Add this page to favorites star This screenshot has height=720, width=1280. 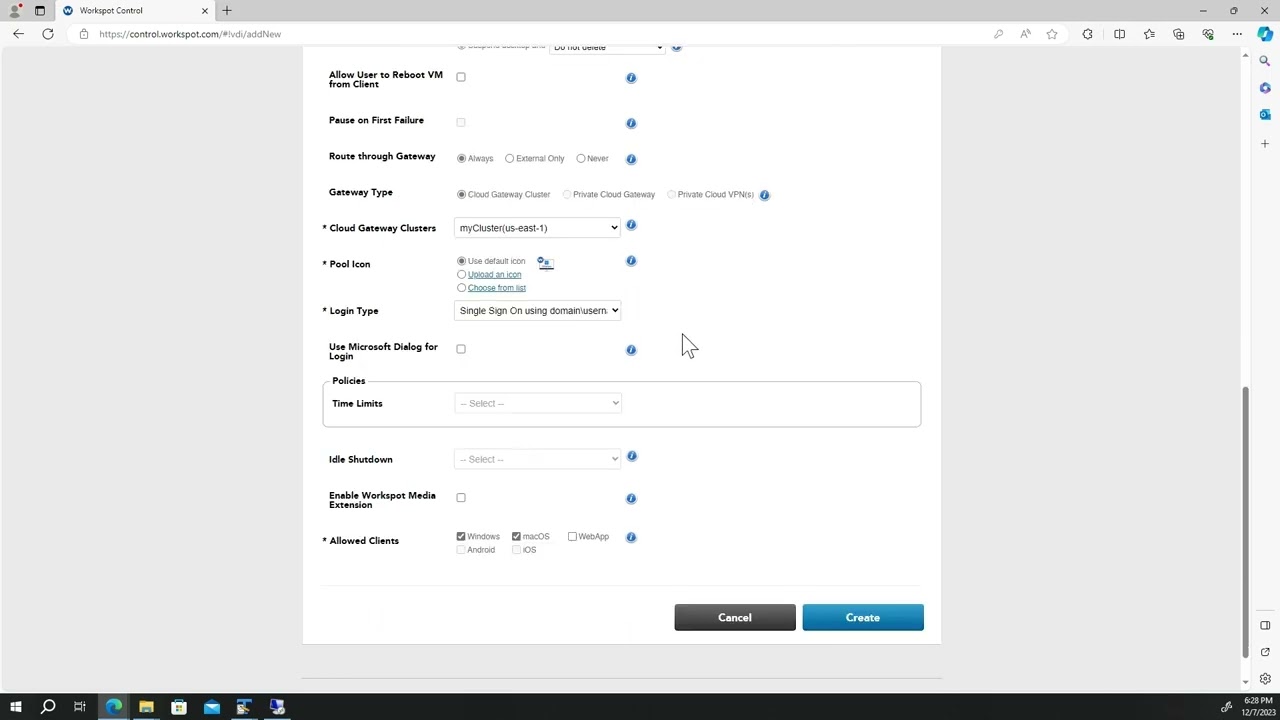pyautogui.click(x=1052, y=34)
